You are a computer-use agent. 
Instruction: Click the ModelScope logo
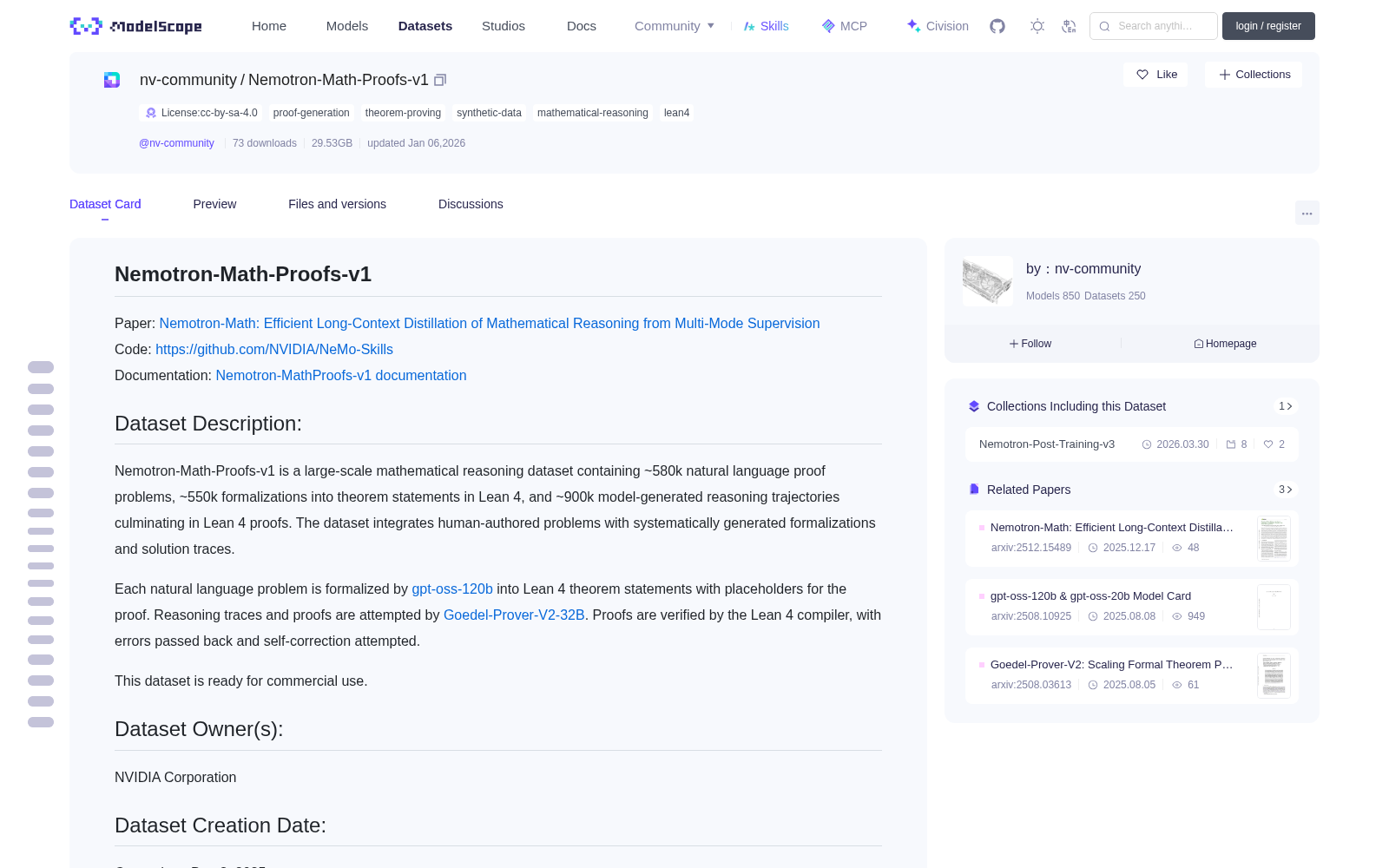click(136, 26)
